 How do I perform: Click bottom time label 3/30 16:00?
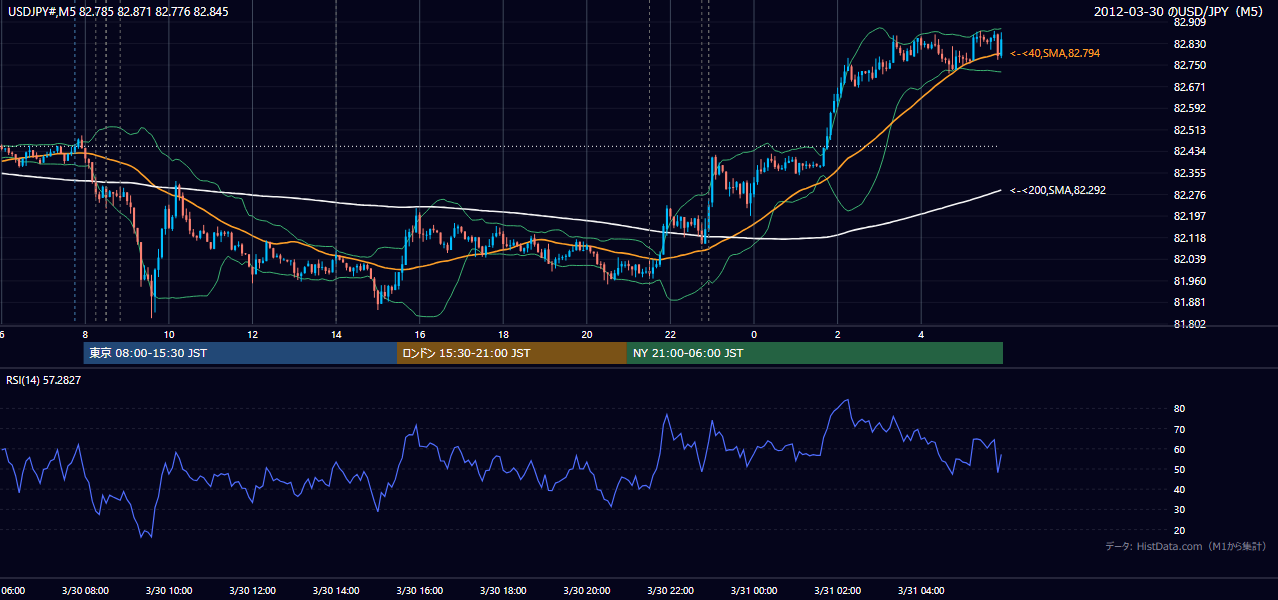tap(419, 591)
